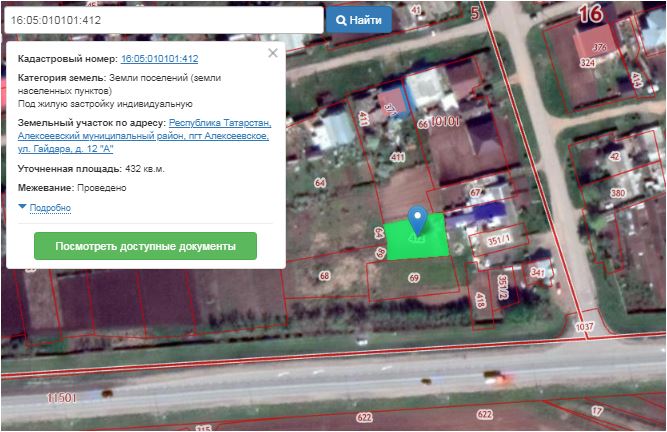667x432 pixels.
Task: Click cadastral block label 10101
Action: click(445, 121)
